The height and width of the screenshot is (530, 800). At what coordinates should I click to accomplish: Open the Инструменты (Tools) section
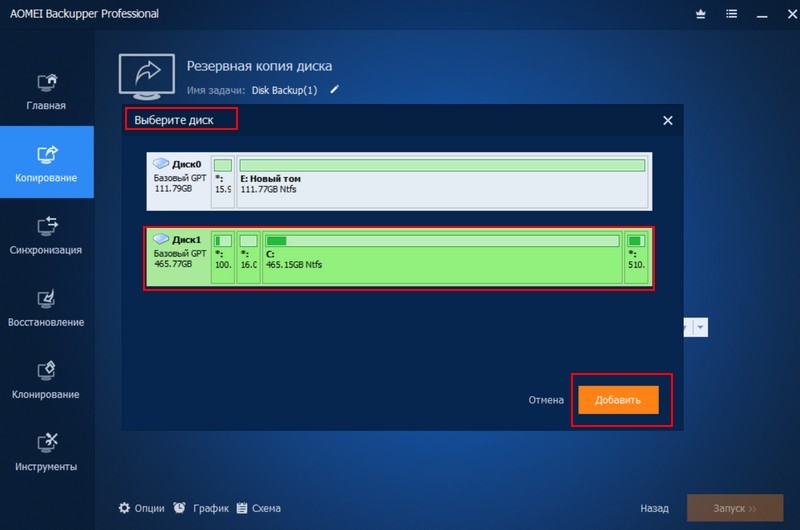[47, 451]
